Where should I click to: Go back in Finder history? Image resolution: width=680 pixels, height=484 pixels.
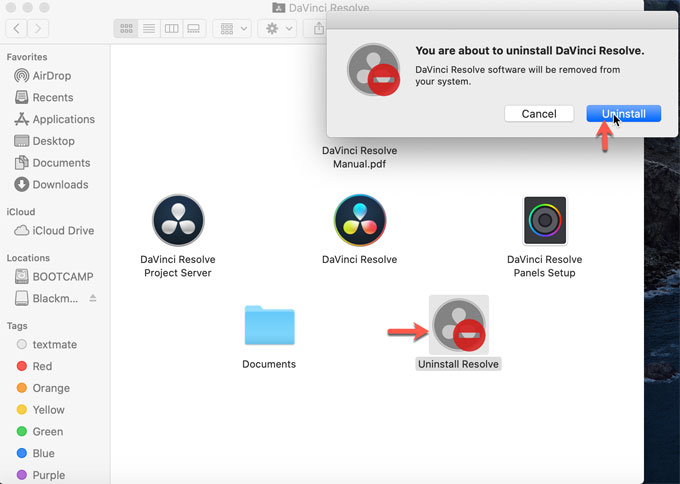coord(16,29)
